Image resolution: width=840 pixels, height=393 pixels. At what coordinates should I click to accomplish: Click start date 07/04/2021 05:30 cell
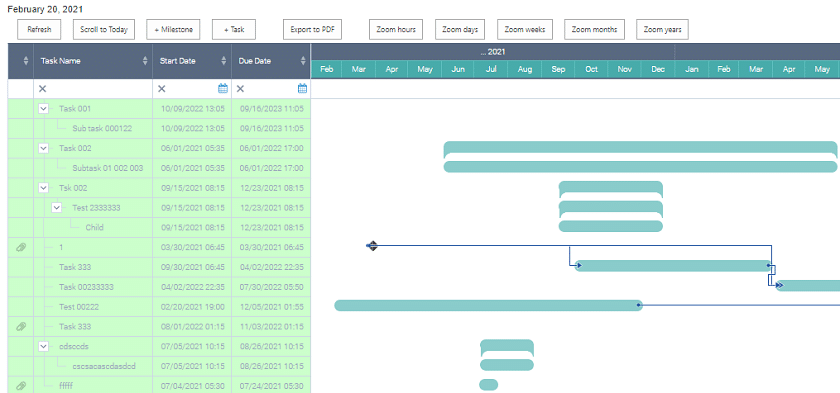coord(192,386)
